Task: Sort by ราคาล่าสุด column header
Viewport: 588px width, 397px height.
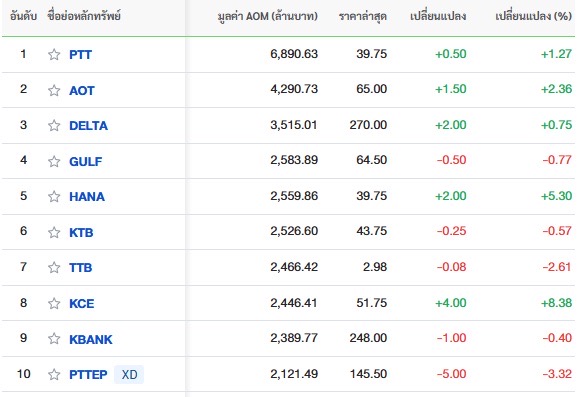Action: tap(363, 16)
